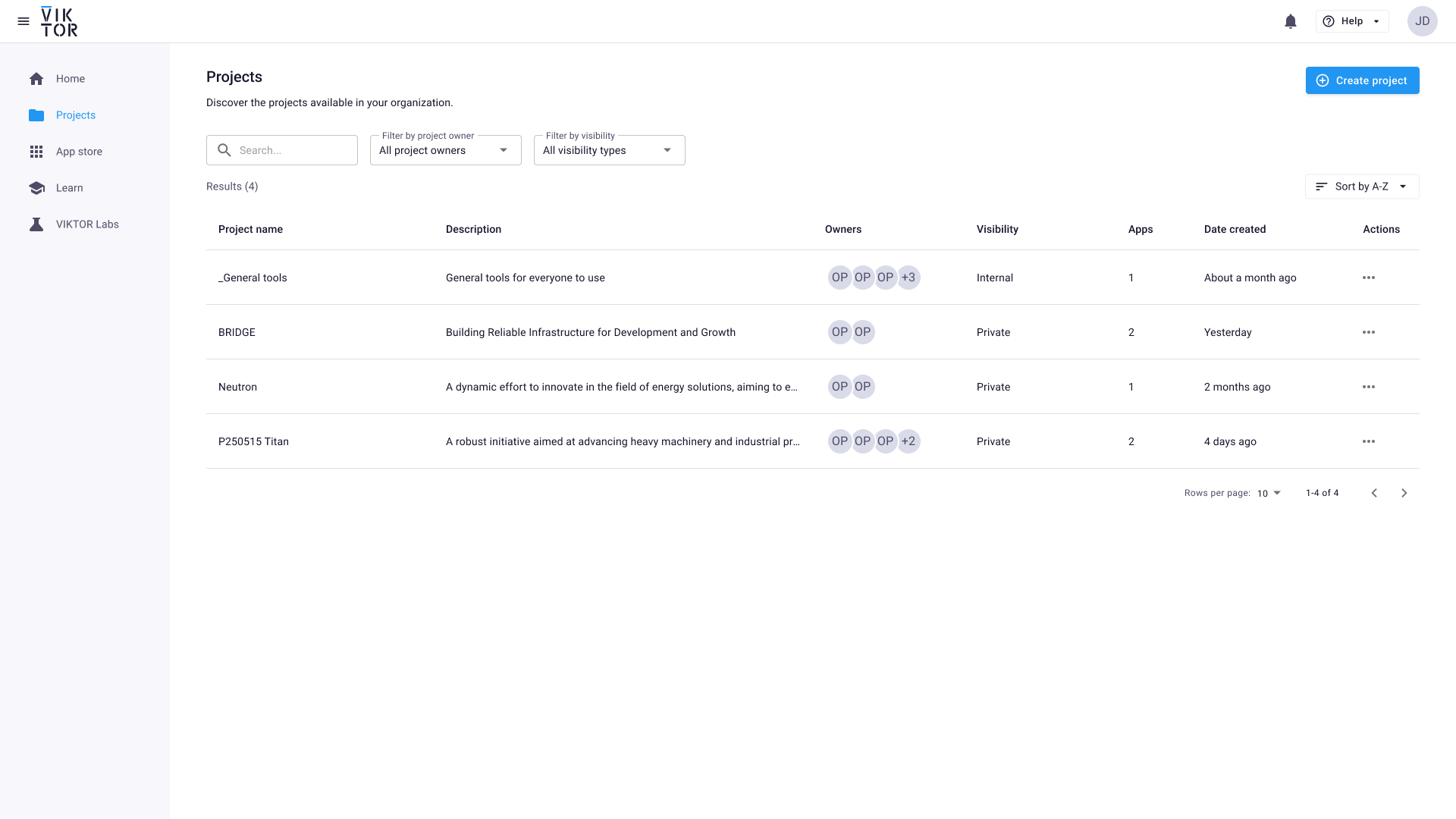Change rows per page dropdown

click(1268, 493)
